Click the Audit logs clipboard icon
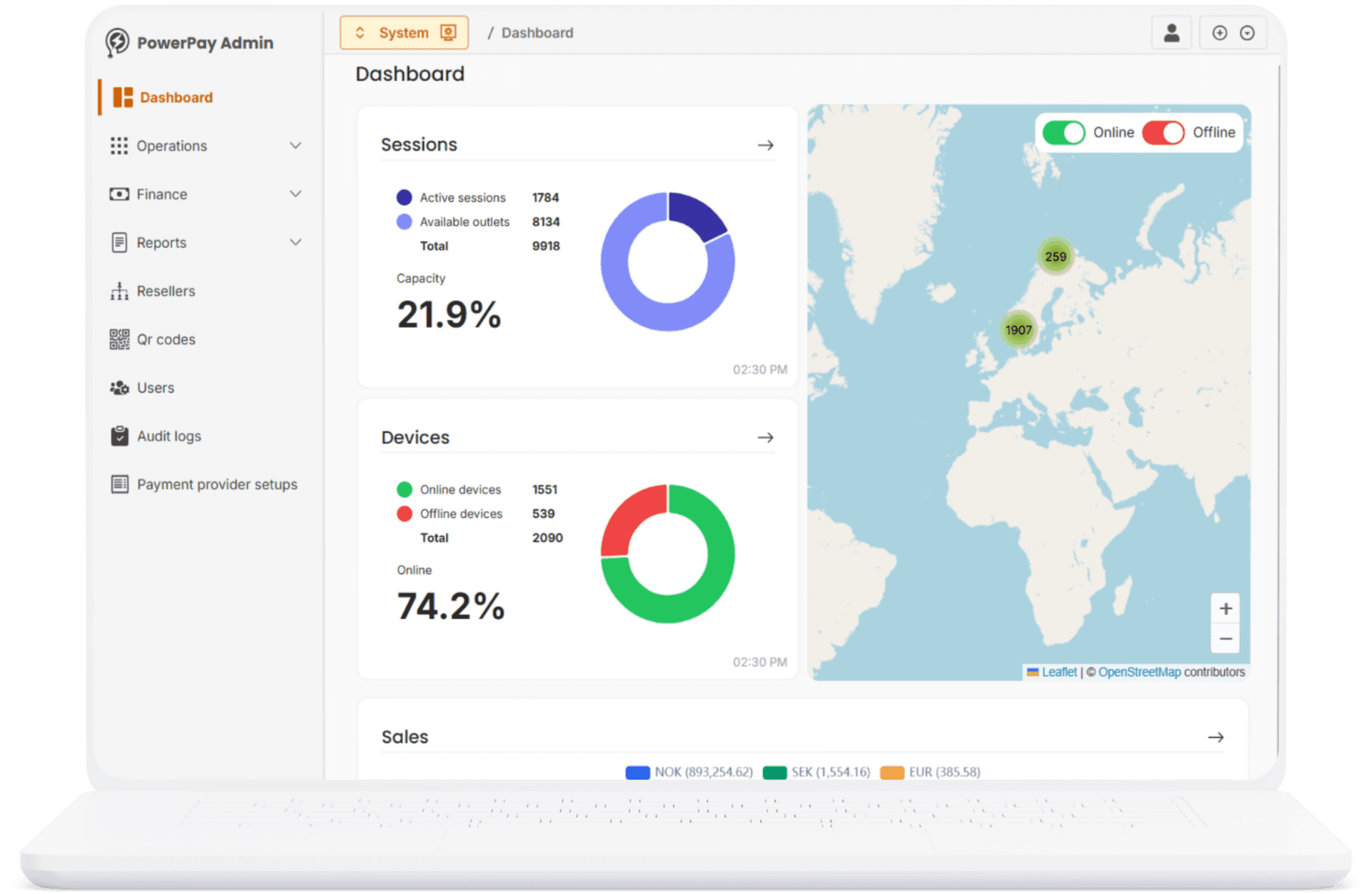This screenshot has width=1372, height=894. (119, 436)
